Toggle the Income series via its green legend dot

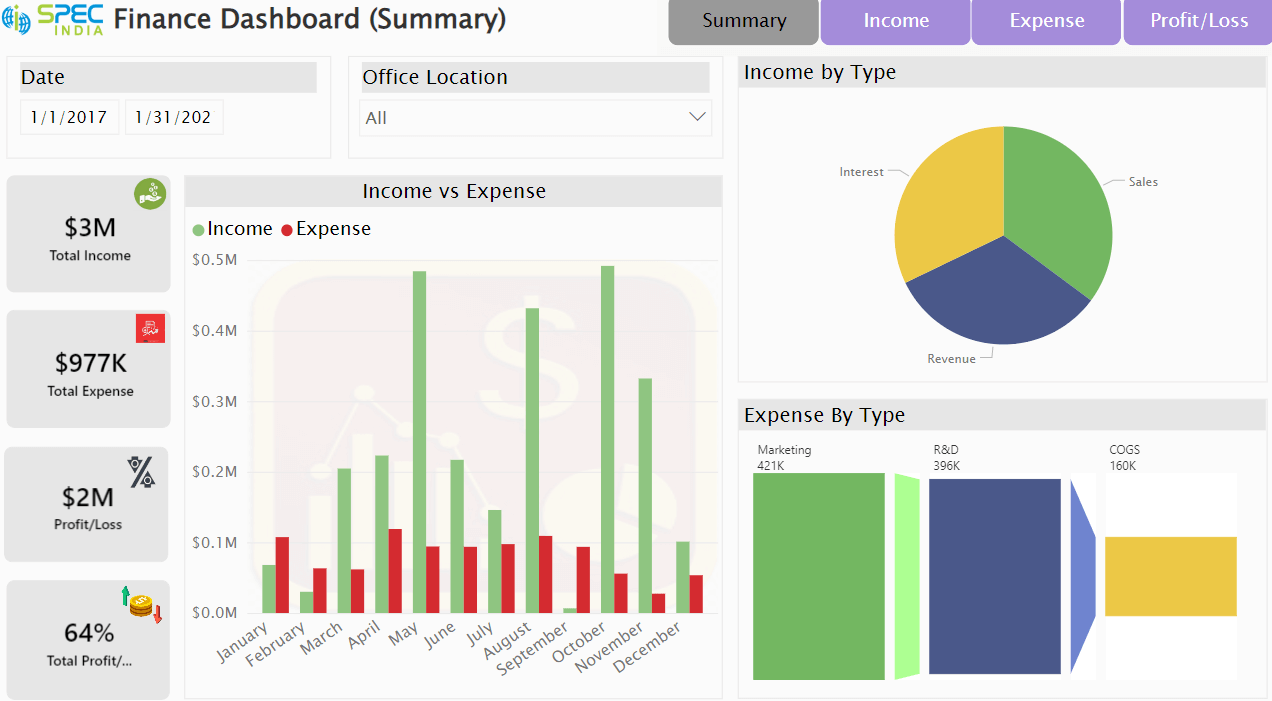[197, 228]
